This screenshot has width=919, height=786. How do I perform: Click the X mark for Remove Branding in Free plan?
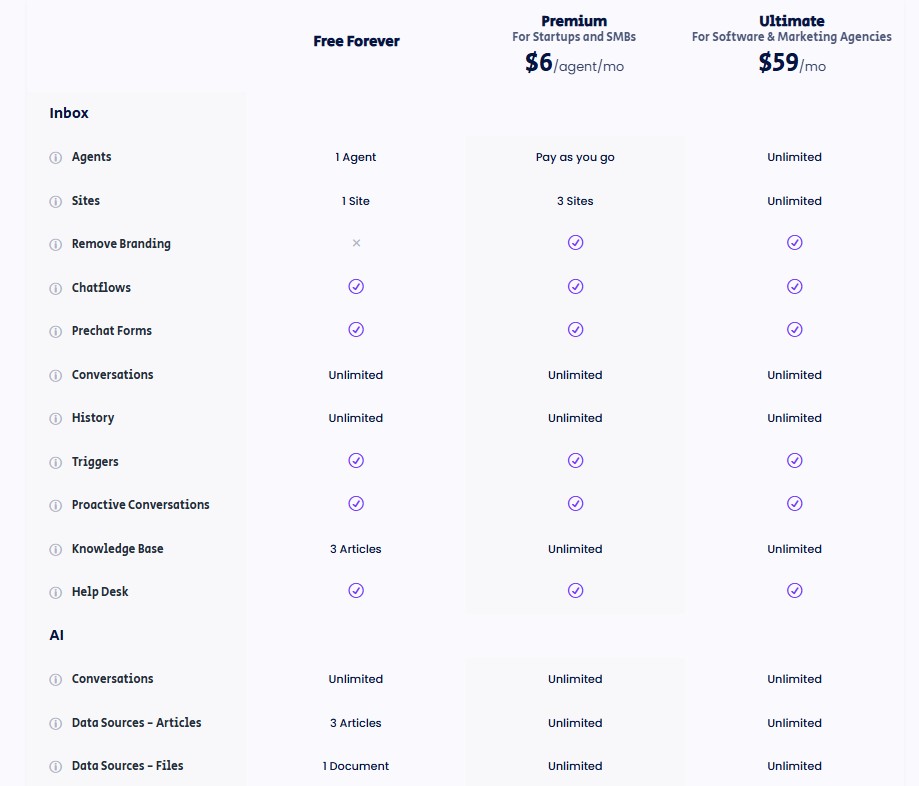click(356, 243)
